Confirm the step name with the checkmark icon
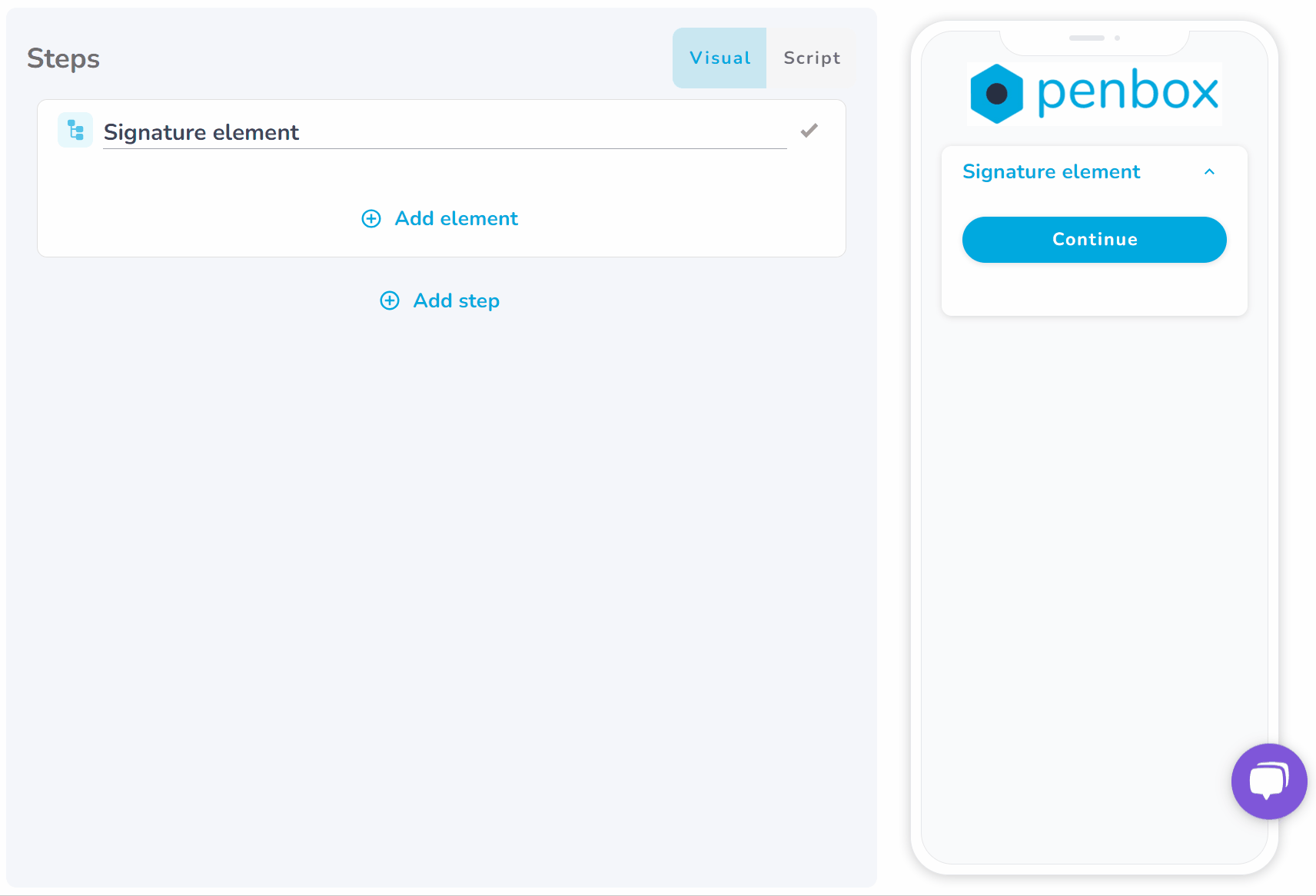 point(809,131)
